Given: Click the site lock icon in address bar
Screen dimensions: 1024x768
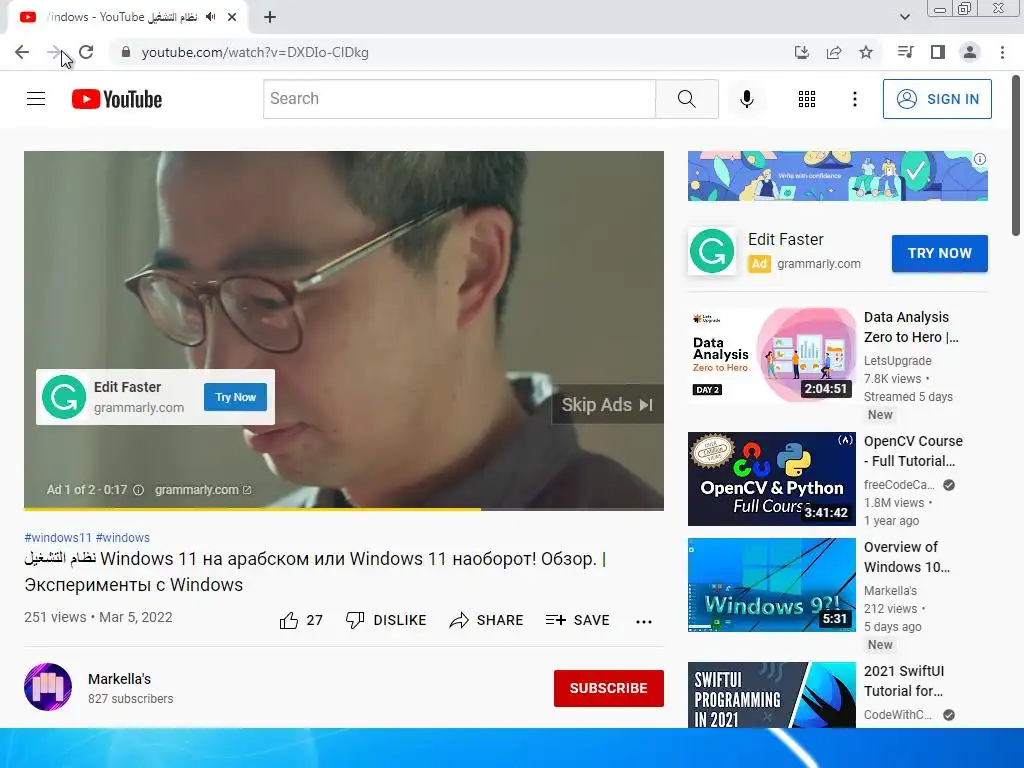Looking at the screenshot, I should point(126,52).
